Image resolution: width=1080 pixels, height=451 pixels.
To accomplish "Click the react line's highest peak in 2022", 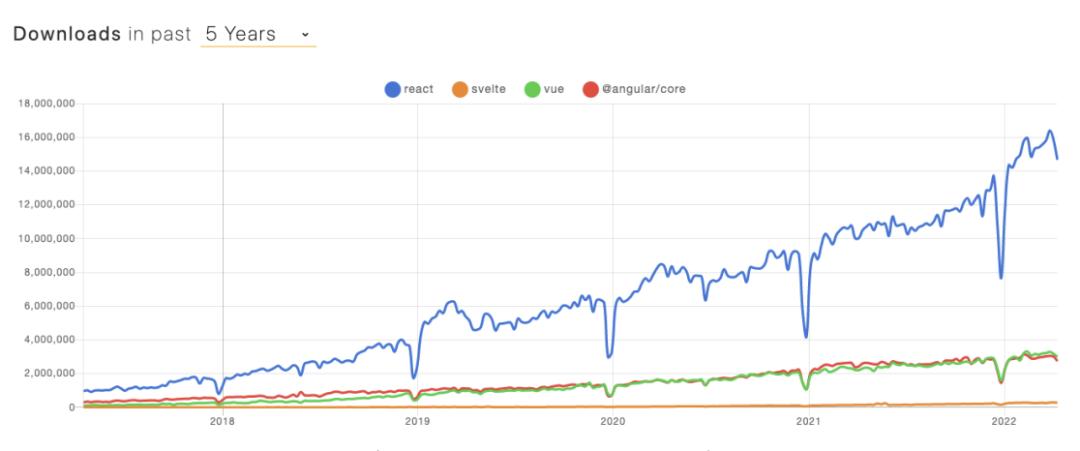I will coord(1049,131).
